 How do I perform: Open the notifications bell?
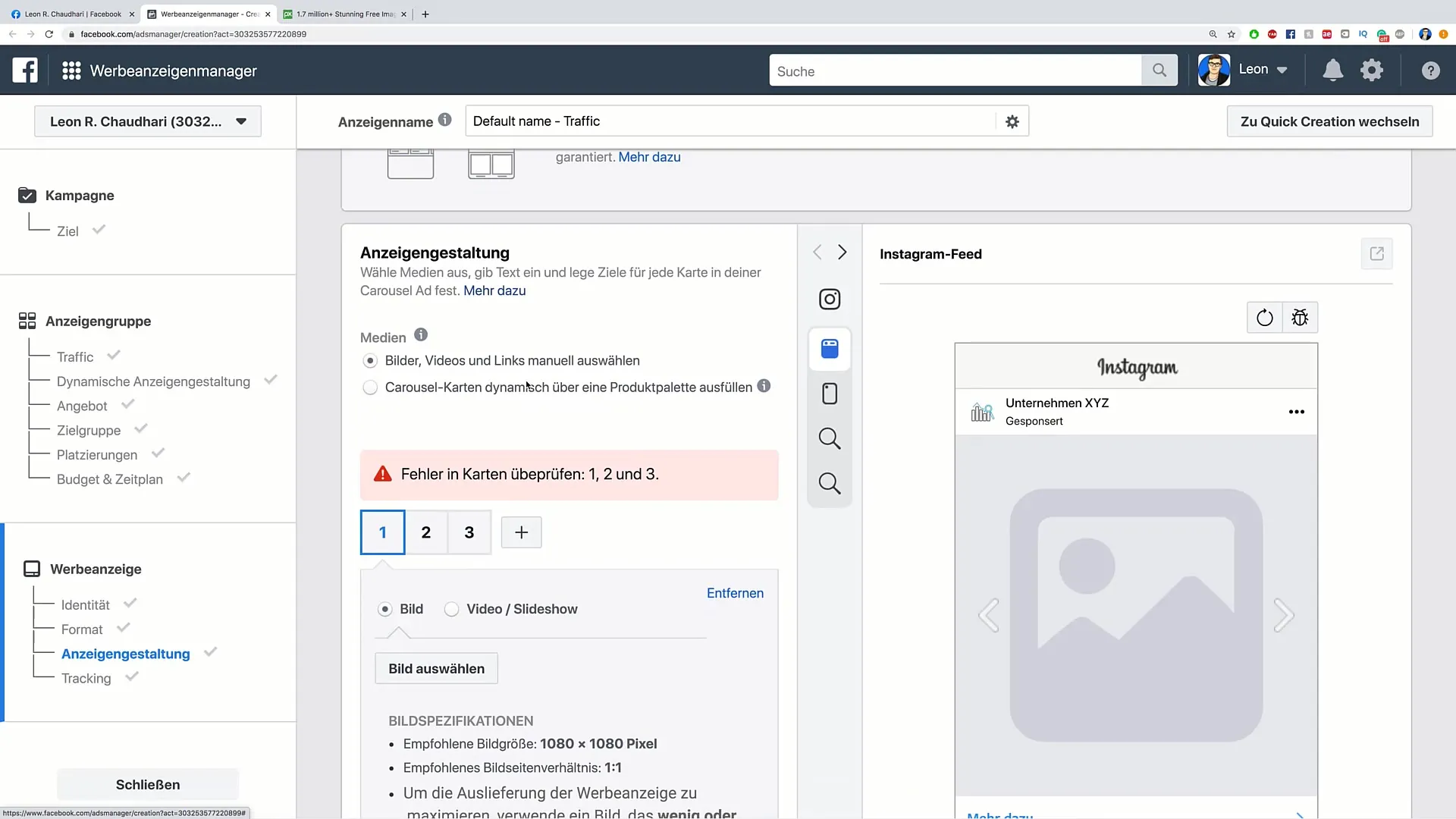tap(1332, 71)
